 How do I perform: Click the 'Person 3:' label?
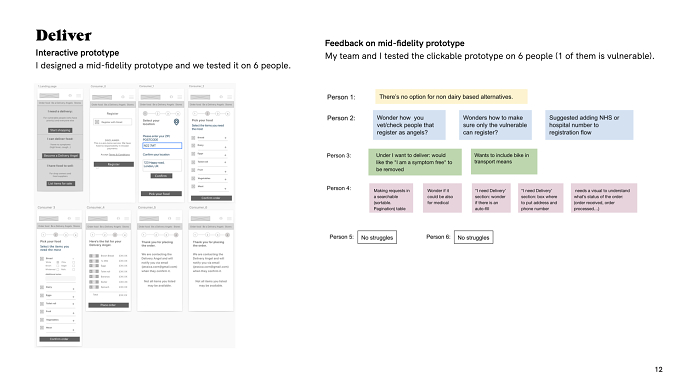339,156
